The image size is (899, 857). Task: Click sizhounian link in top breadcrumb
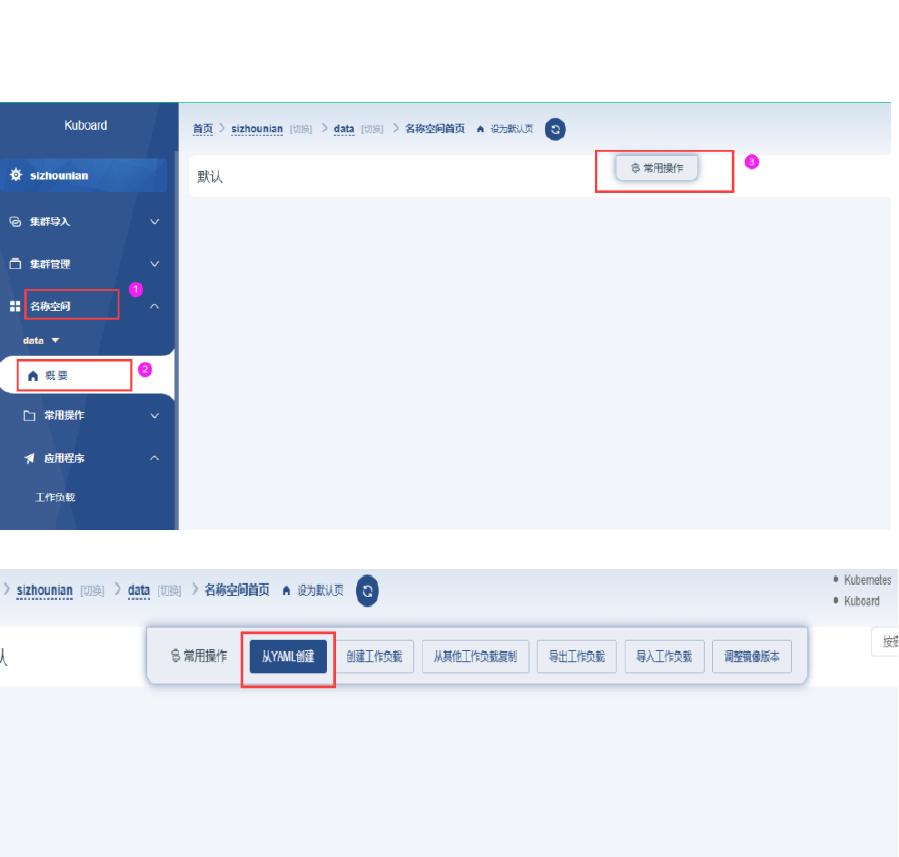(257, 128)
